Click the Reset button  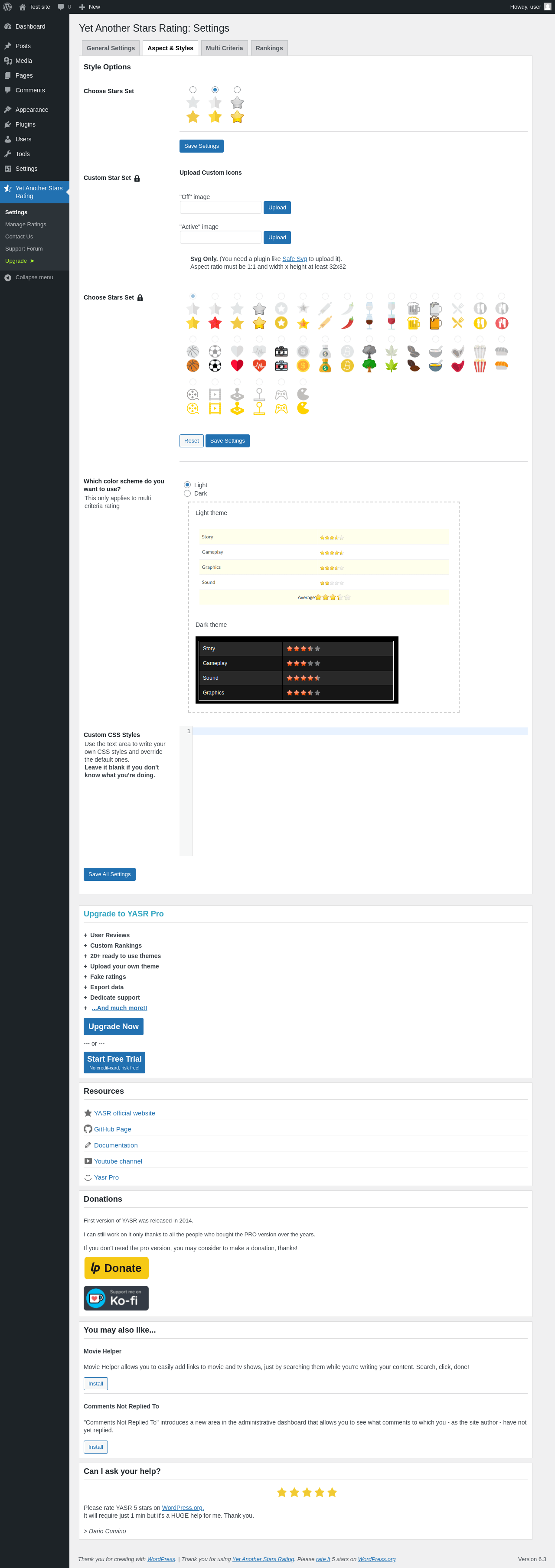[191, 441]
